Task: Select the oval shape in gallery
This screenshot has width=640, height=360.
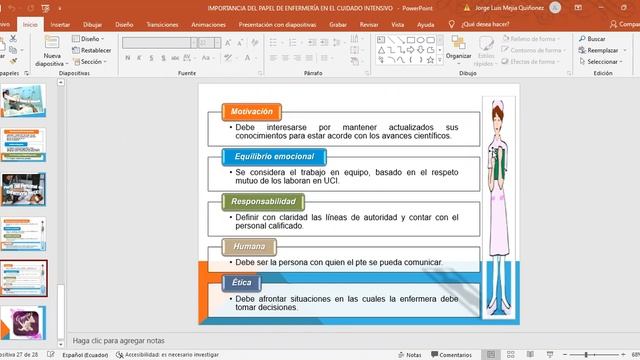Action: pyautogui.click(x=420, y=40)
